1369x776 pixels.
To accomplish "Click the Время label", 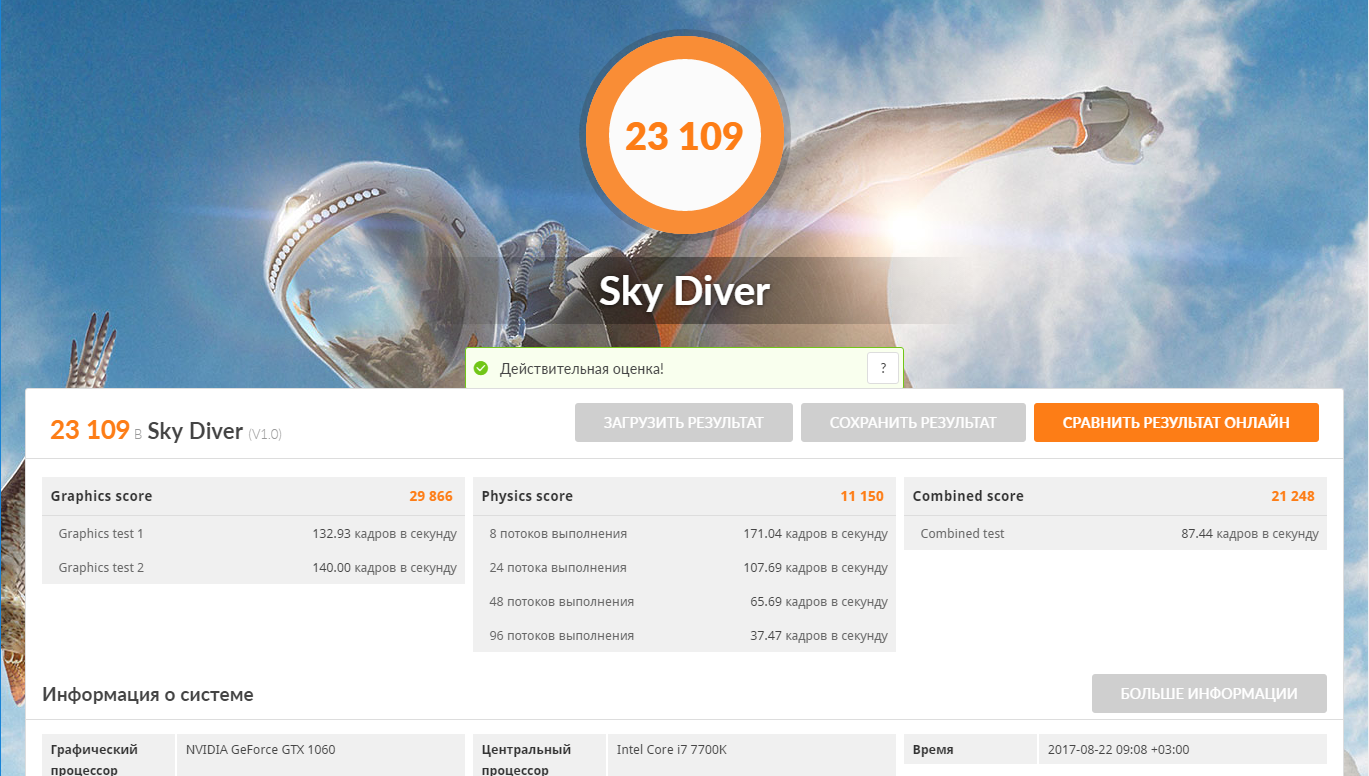I will click(933, 750).
